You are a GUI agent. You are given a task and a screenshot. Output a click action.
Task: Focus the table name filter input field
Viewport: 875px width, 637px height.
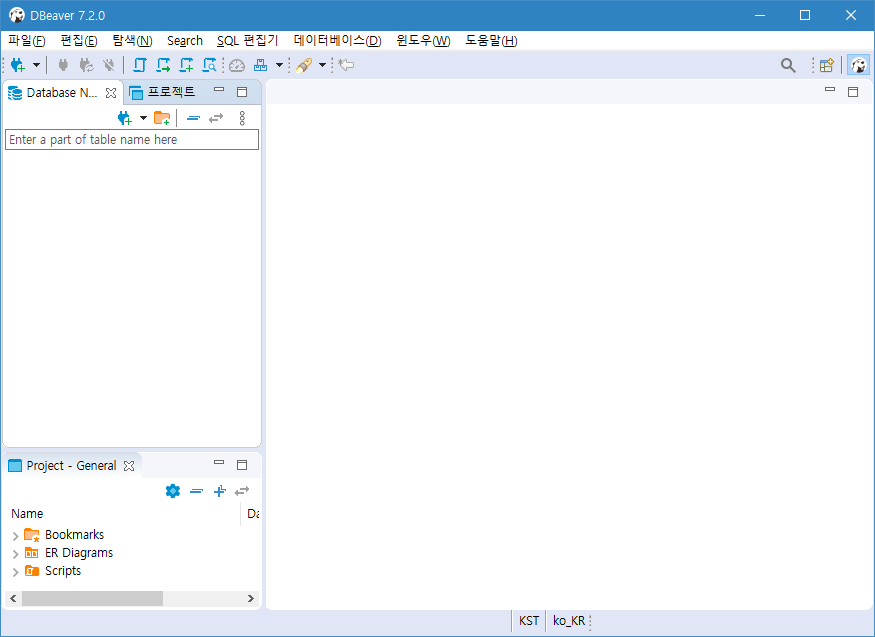(132, 139)
